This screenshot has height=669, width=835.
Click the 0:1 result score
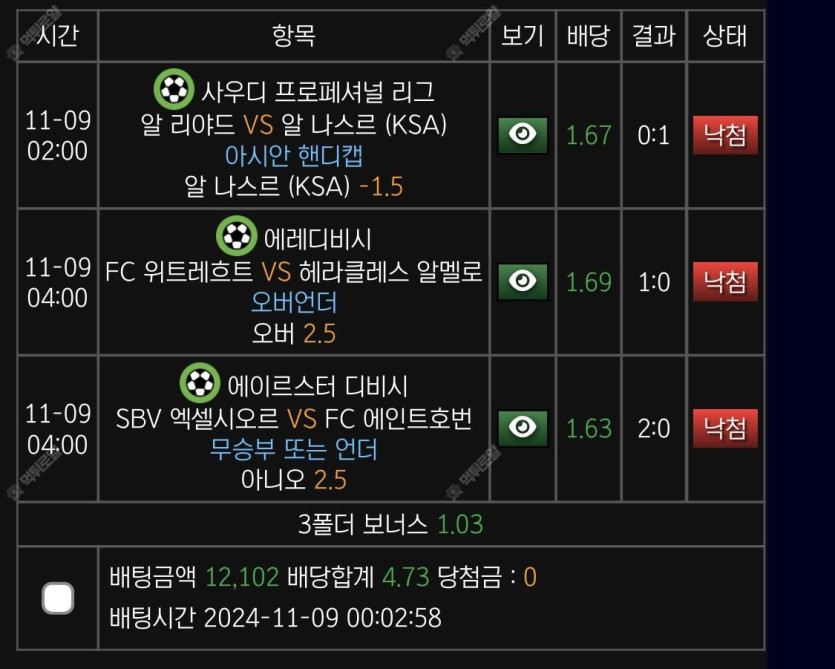pos(654,135)
